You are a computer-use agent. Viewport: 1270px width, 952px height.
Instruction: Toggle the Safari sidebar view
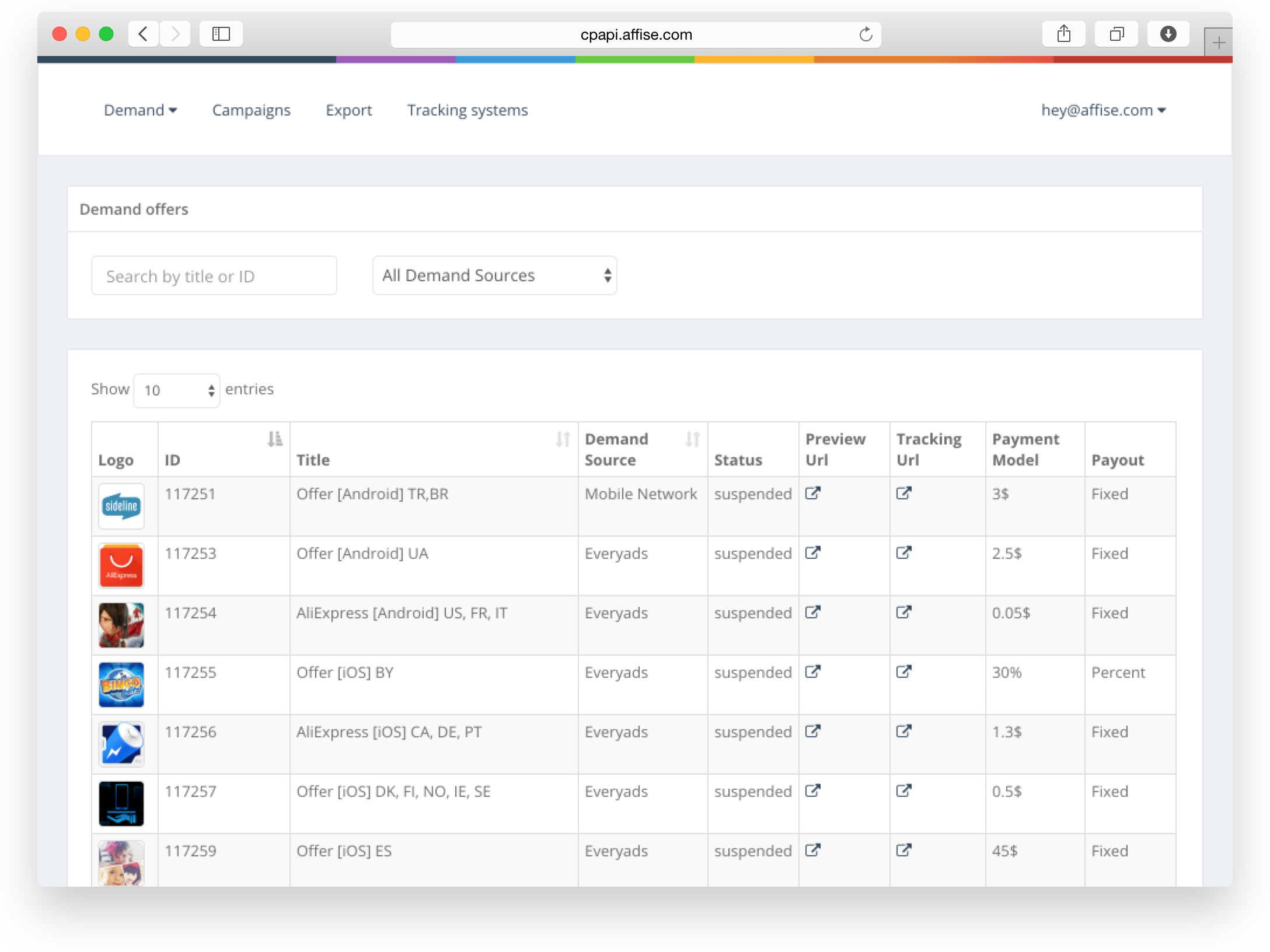(x=221, y=34)
